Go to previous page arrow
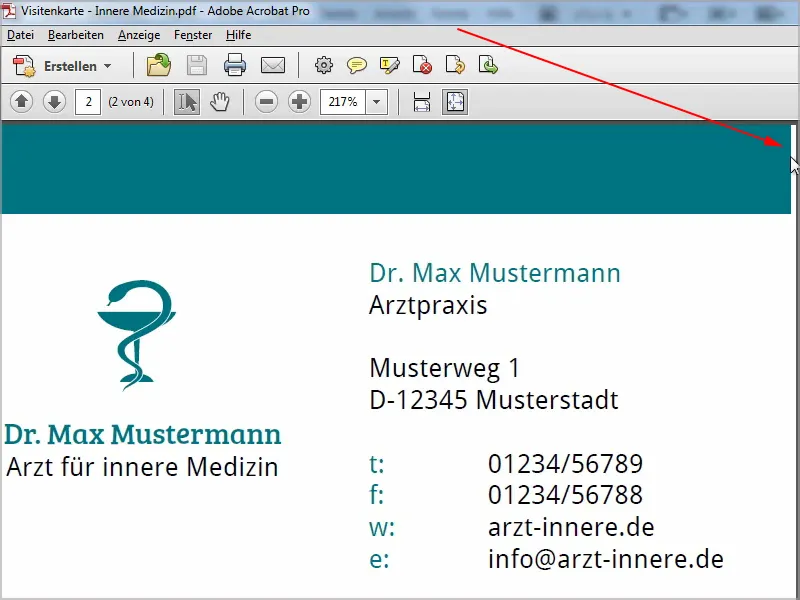This screenshot has width=800, height=600. coord(21,102)
